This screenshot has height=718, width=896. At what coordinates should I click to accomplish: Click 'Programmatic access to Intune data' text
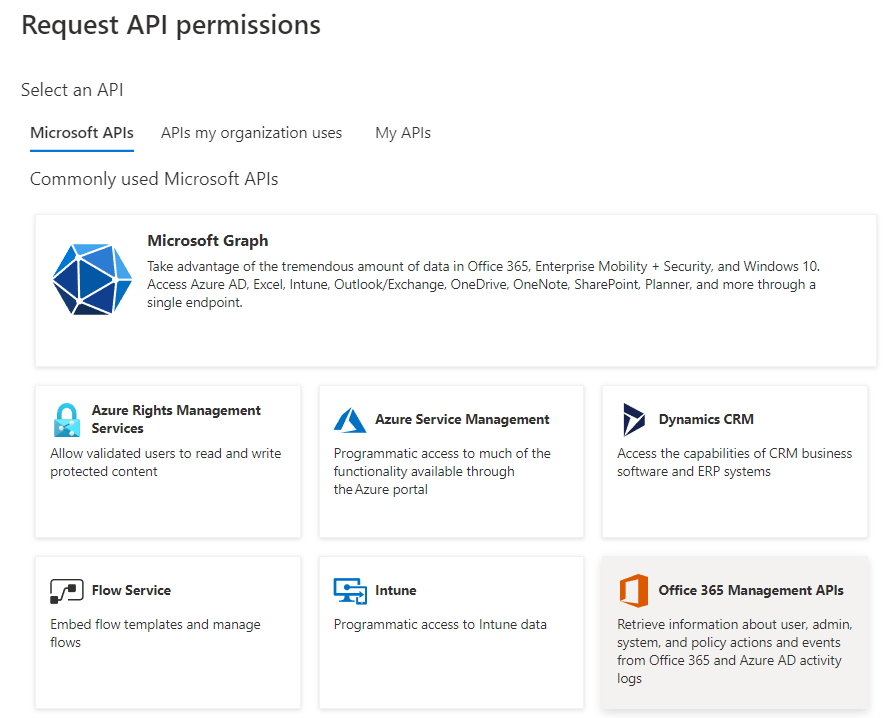pos(440,624)
